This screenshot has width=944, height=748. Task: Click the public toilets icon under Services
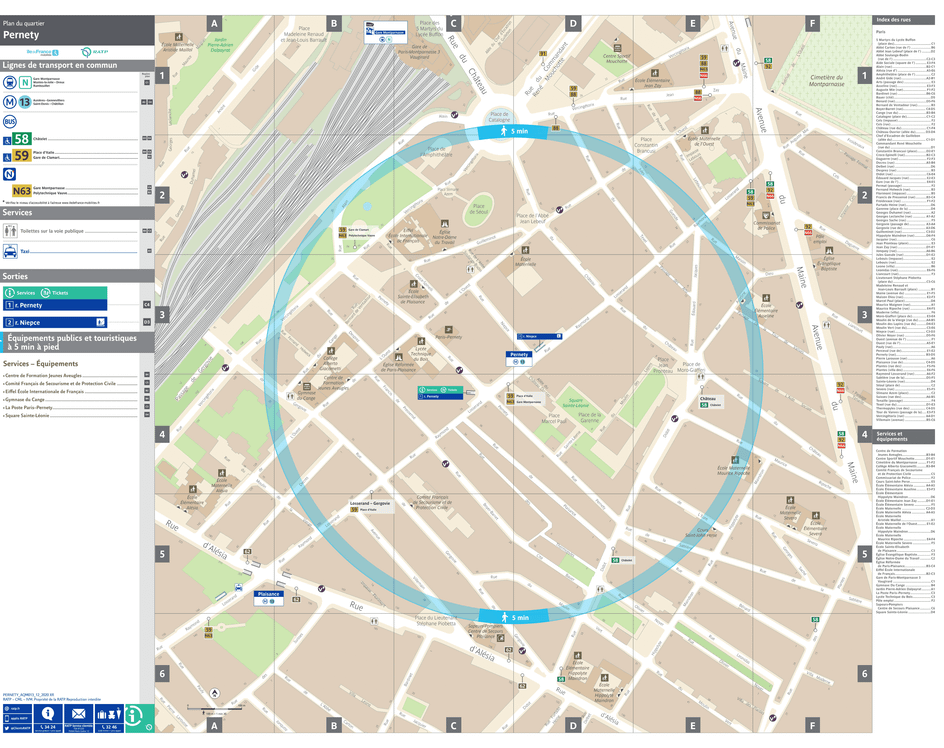[10, 231]
